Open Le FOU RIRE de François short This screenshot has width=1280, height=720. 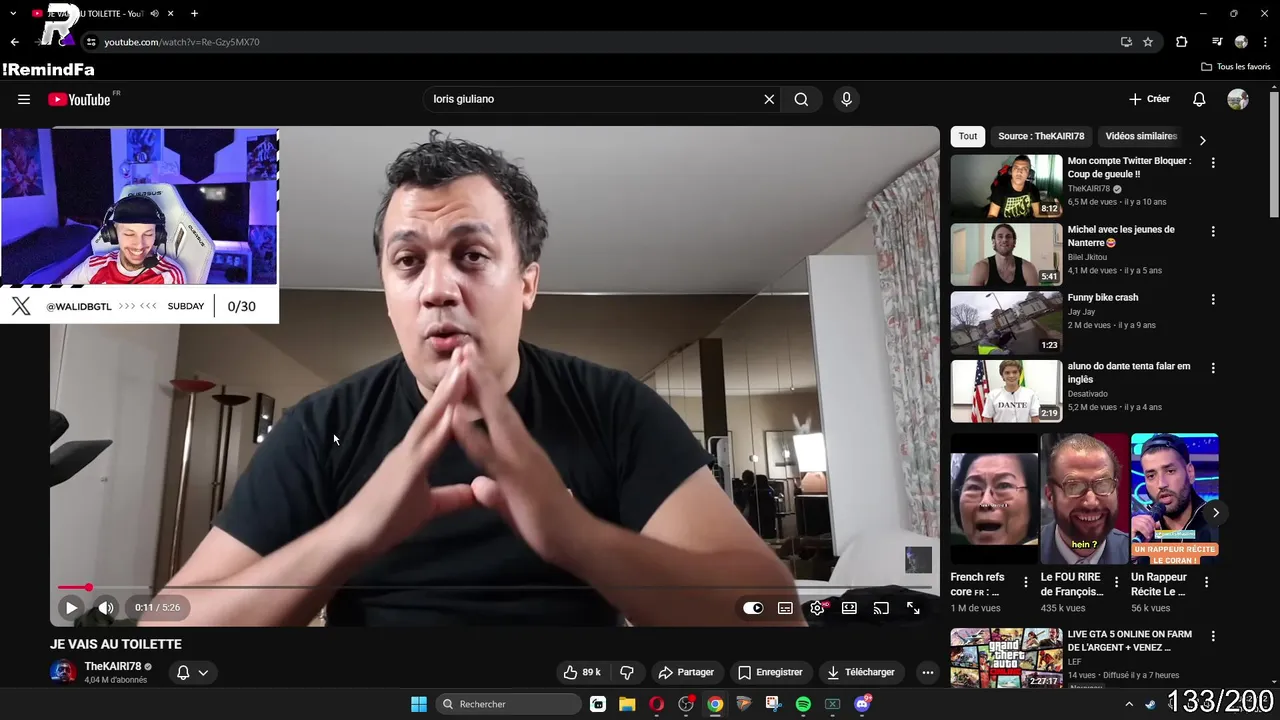click(1084, 499)
